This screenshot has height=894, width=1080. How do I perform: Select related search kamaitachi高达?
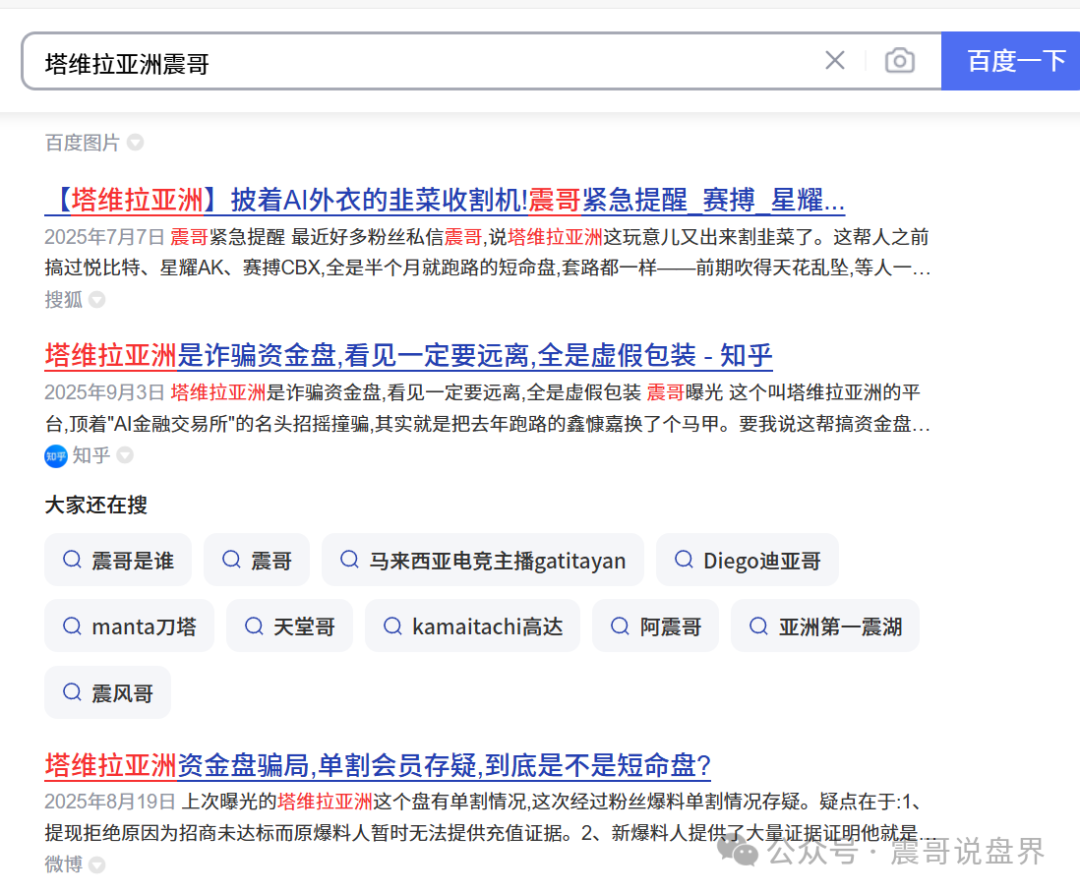click(x=472, y=626)
